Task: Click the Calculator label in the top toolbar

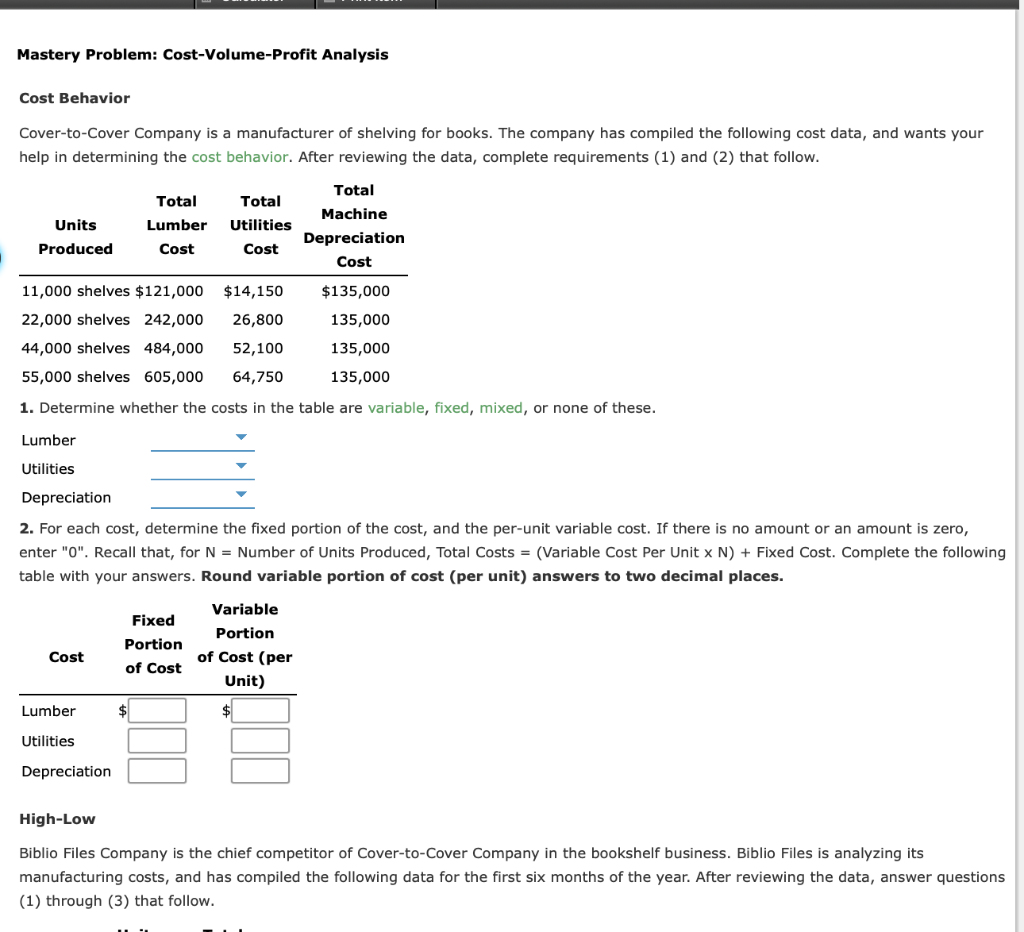Action: pyautogui.click(x=253, y=3)
